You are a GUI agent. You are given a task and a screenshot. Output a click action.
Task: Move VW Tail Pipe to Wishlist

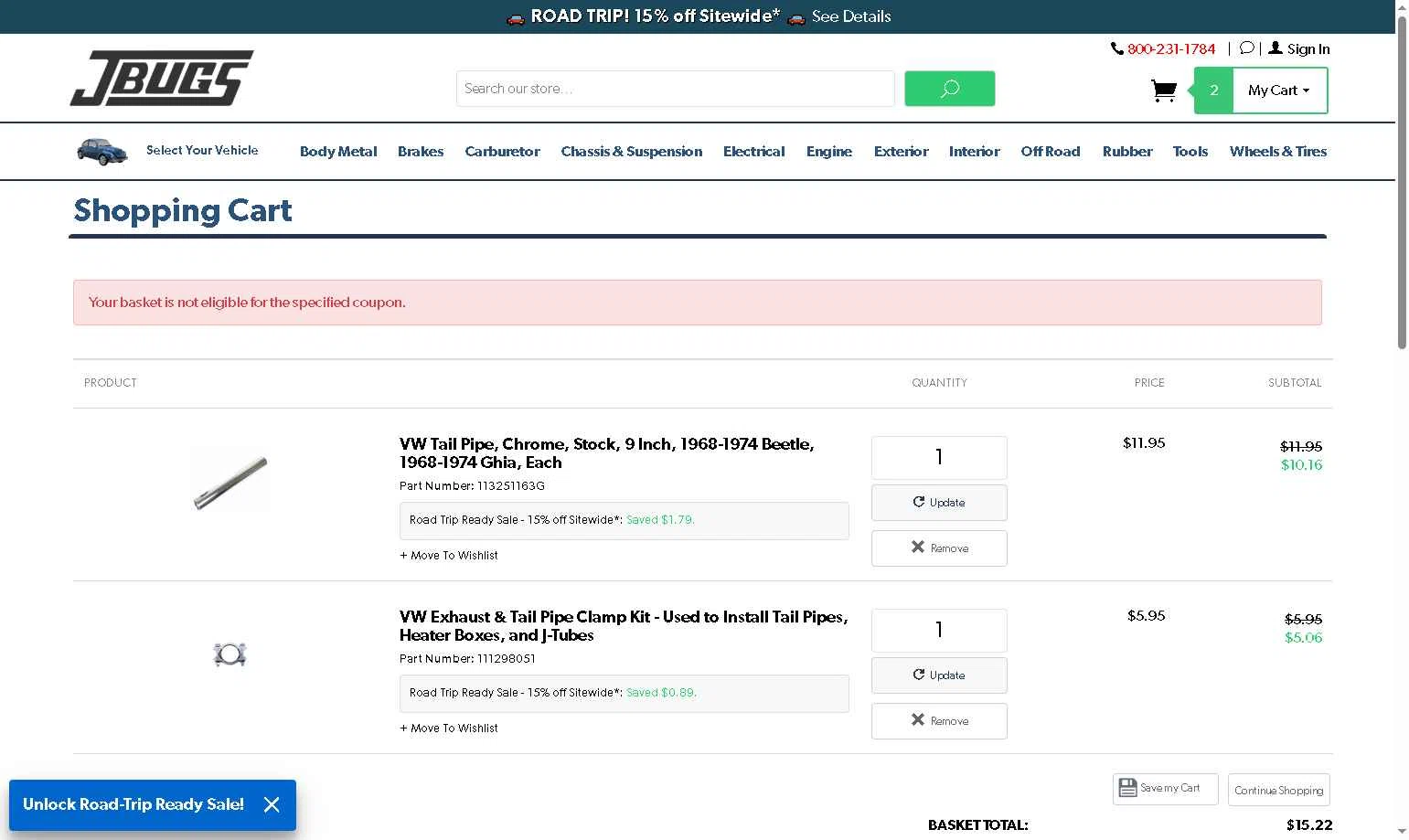(449, 556)
